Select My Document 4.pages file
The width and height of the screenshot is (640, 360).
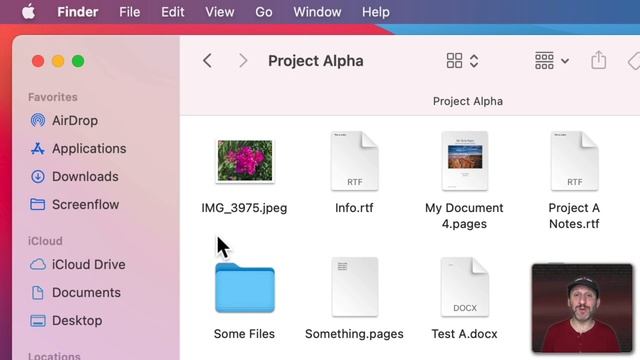[x=464, y=161]
